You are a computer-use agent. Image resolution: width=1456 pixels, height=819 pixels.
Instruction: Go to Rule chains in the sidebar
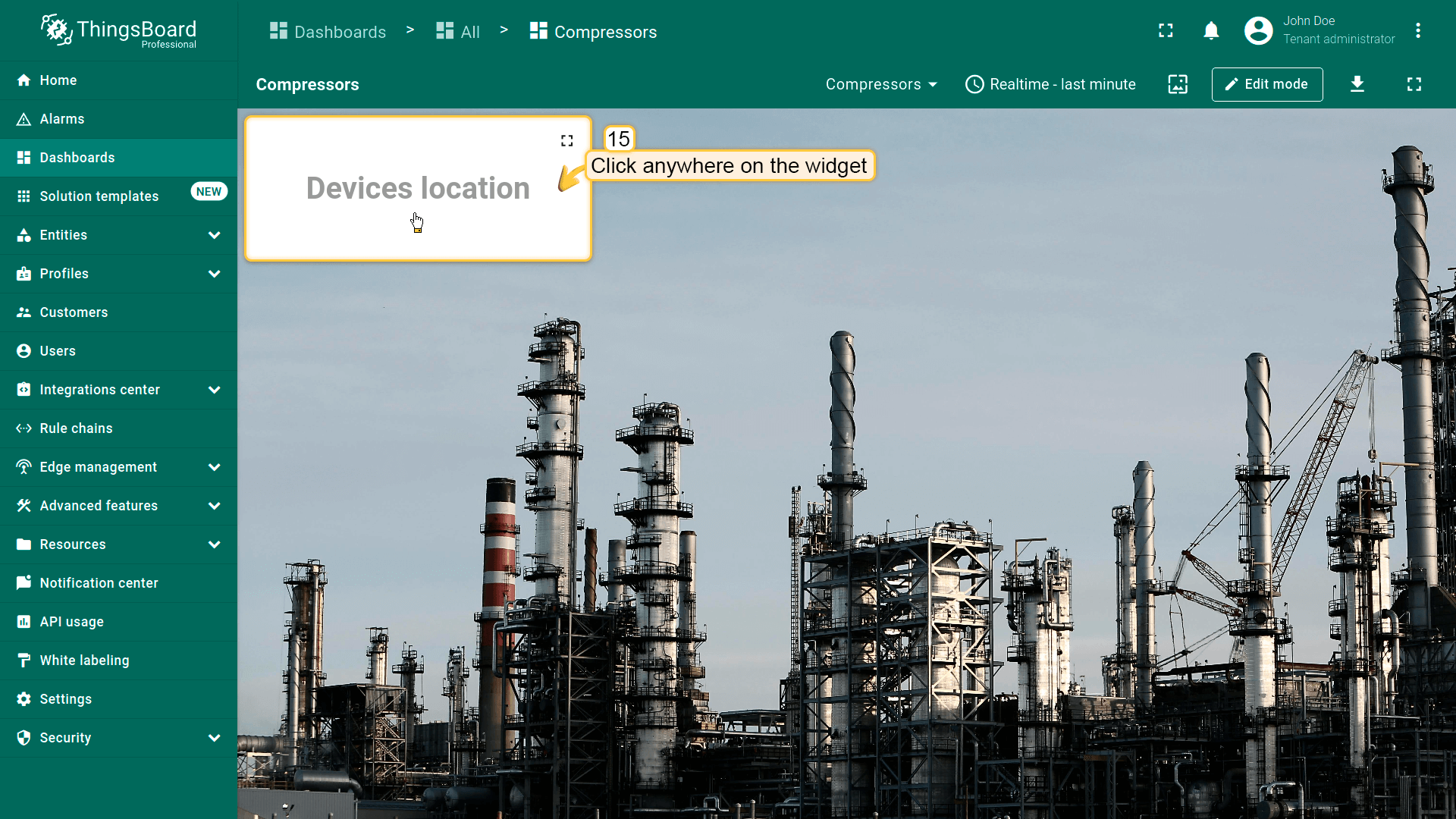click(x=76, y=428)
